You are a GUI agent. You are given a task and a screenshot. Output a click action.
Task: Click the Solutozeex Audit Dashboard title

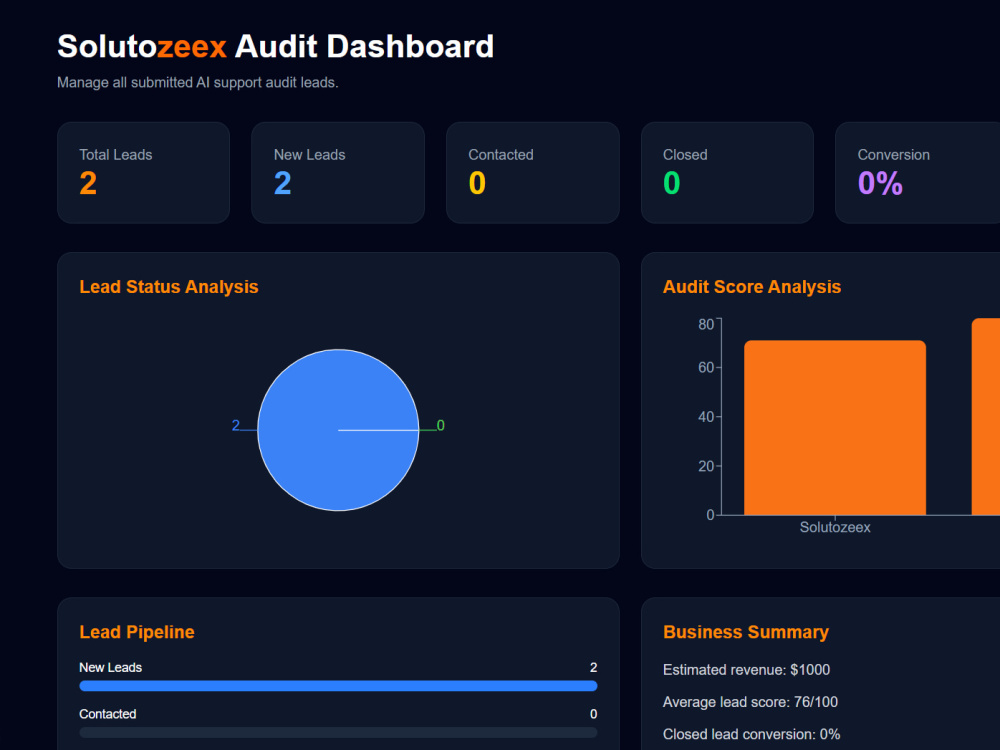(276, 47)
